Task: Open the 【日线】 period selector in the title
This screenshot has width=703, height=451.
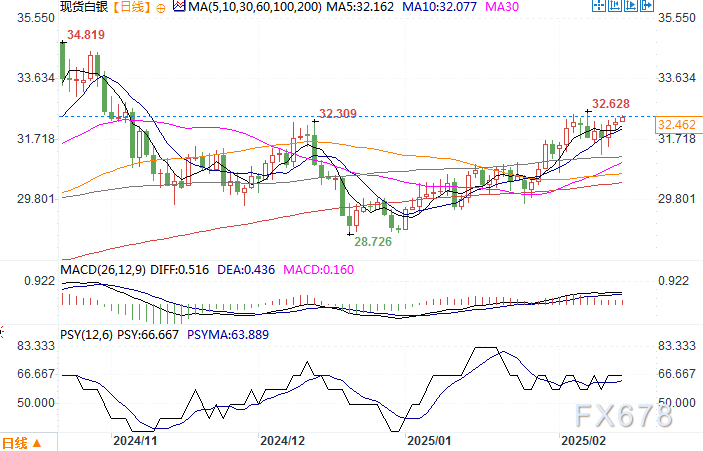Action: pyautogui.click(x=127, y=7)
